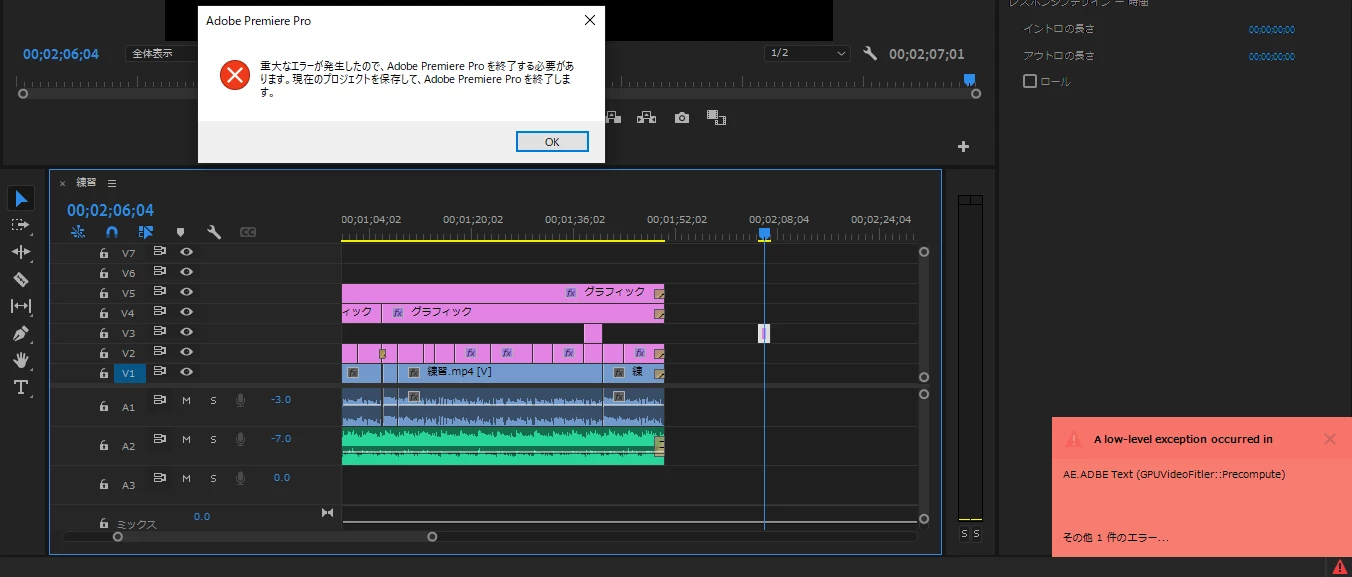This screenshot has height=577, width=1352.
Task: Click OK in the error dialog
Action: click(x=552, y=142)
